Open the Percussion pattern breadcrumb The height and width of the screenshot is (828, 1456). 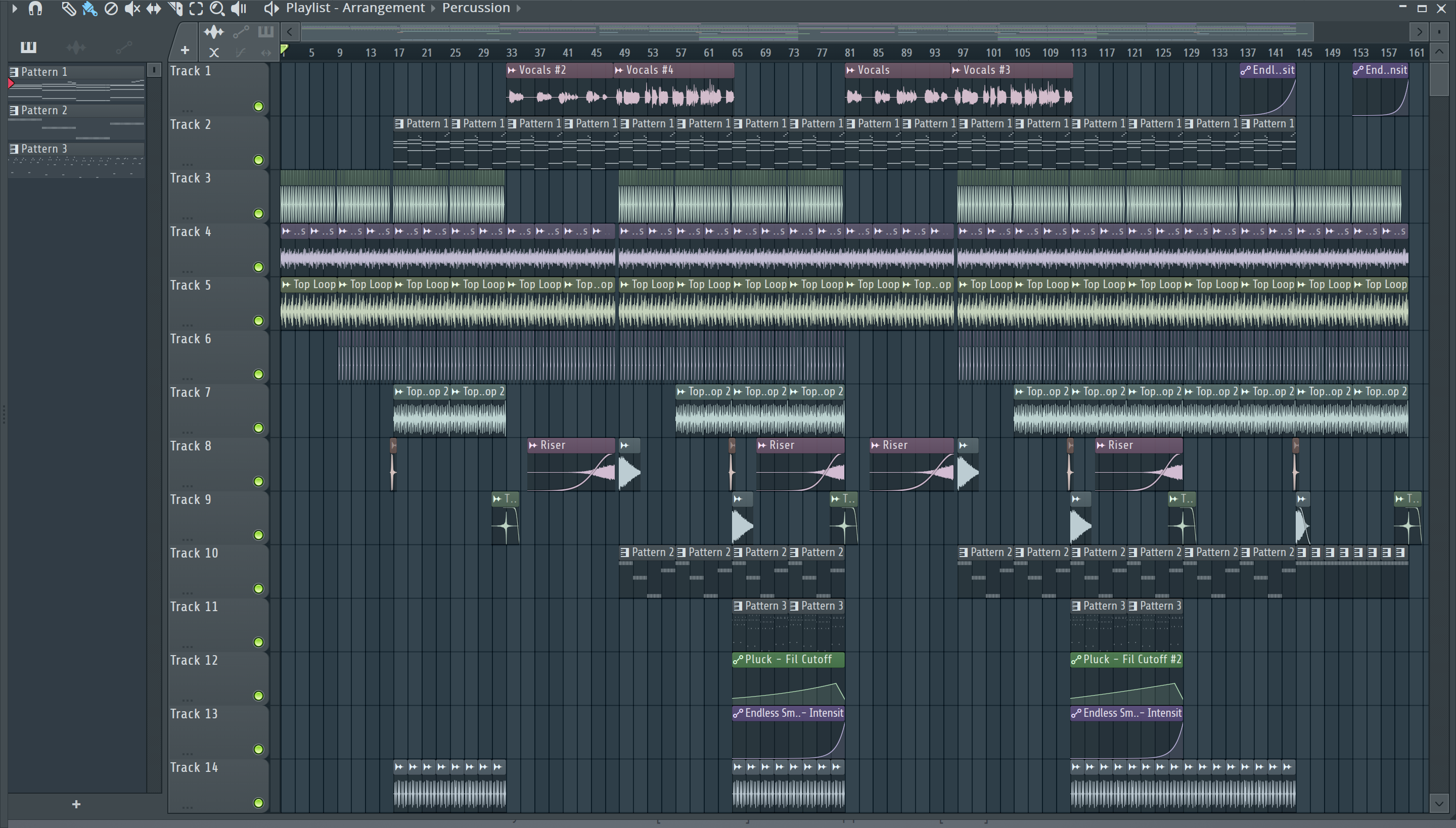pyautogui.click(x=475, y=8)
